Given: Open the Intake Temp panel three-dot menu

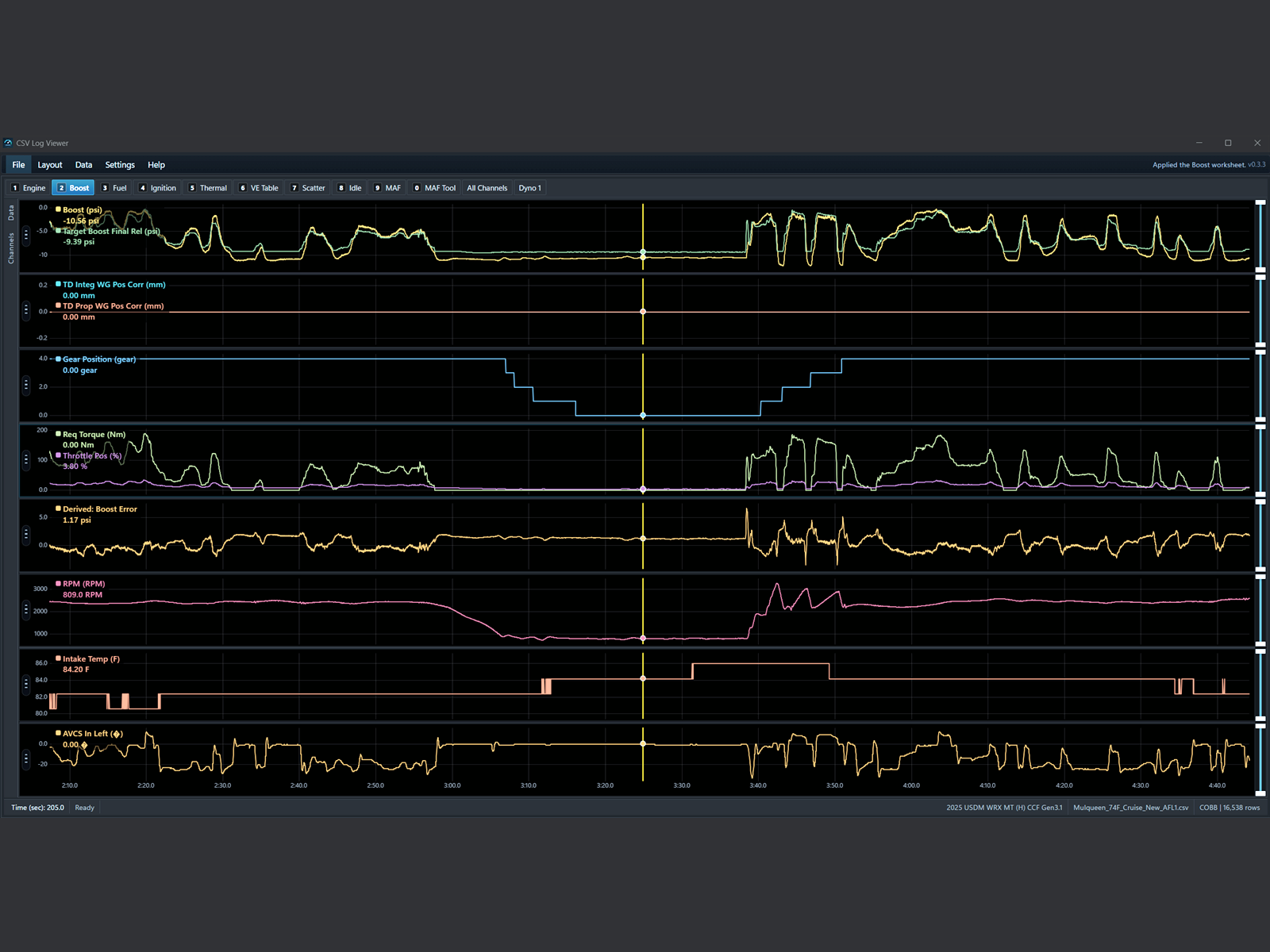Looking at the screenshot, I should [x=26, y=684].
